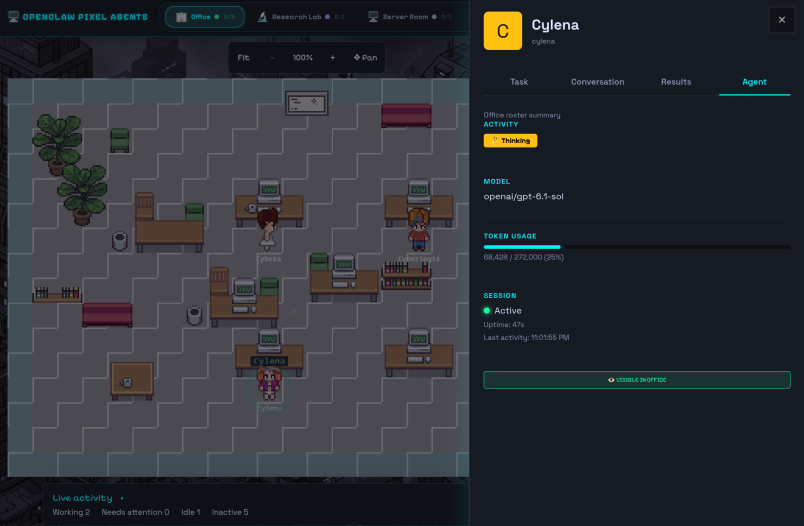804x526 pixels.
Task: Click the Needs attention 0 status
Action: (135, 512)
